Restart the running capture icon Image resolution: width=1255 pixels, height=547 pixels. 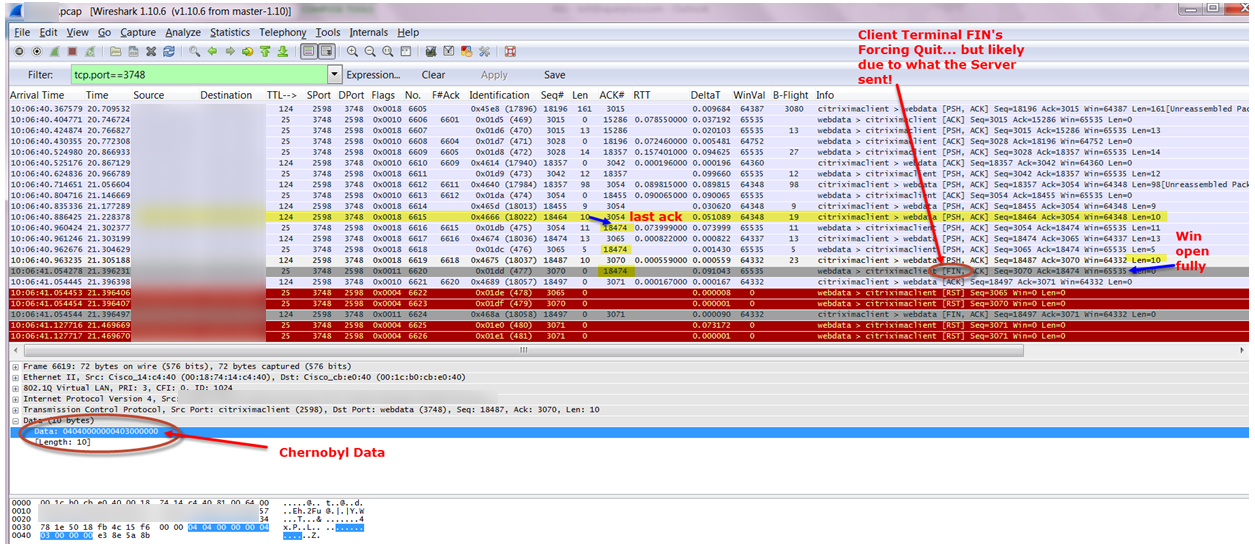[x=90, y=51]
